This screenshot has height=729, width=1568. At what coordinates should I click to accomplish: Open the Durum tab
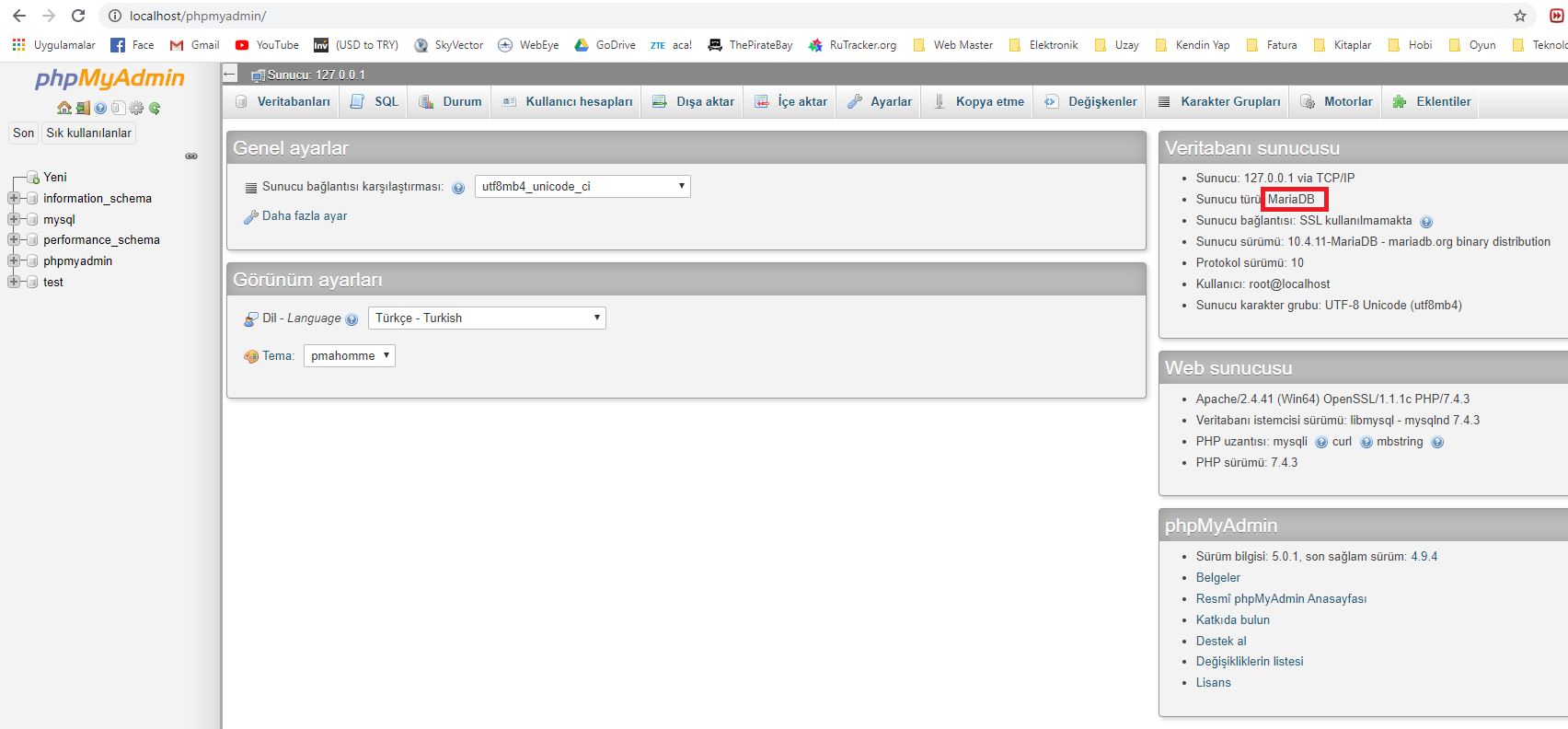click(450, 102)
